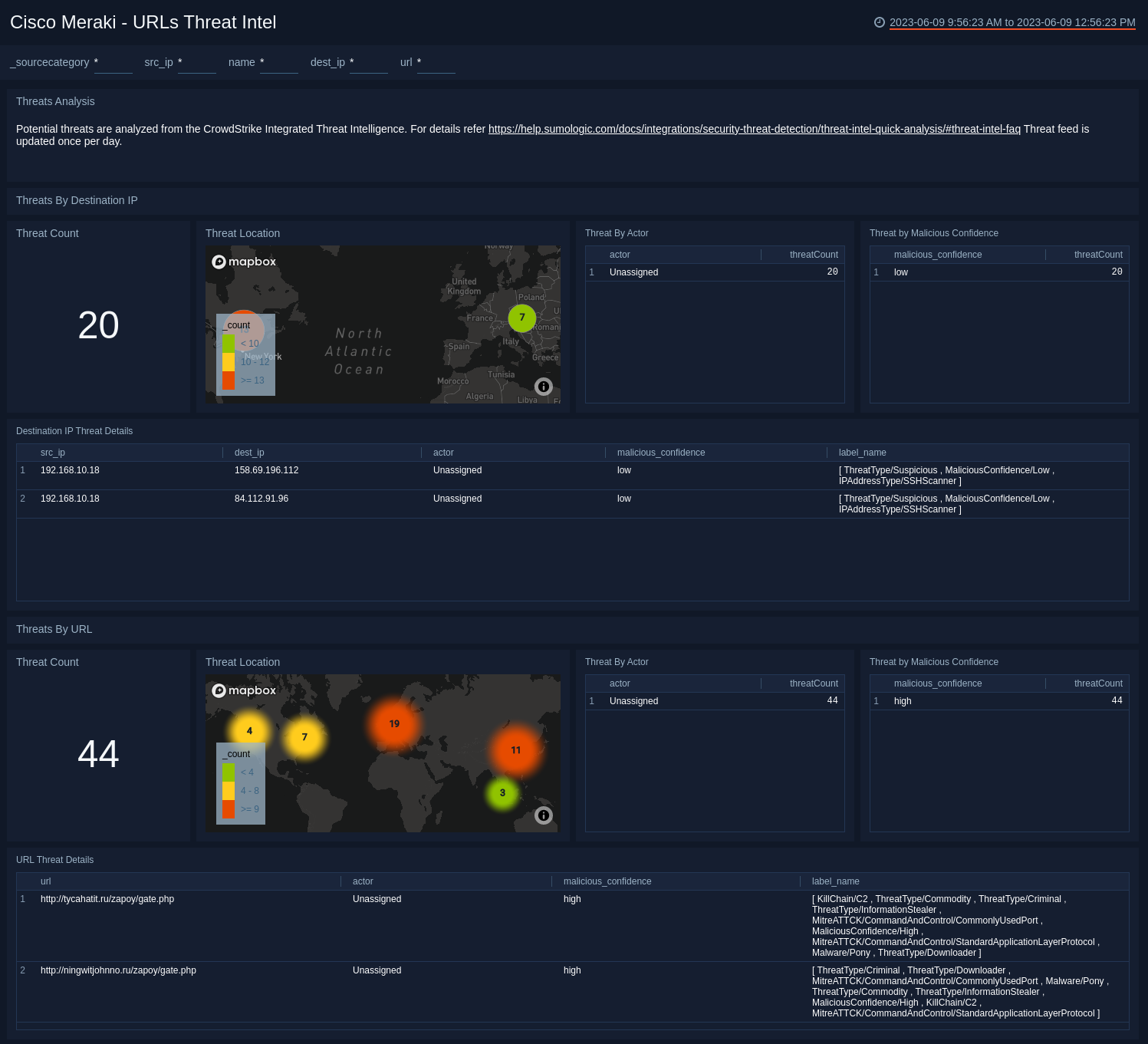Select the cluster marker showing 7 on the destination map
Screen dimensions: 1148x1044
click(521, 318)
